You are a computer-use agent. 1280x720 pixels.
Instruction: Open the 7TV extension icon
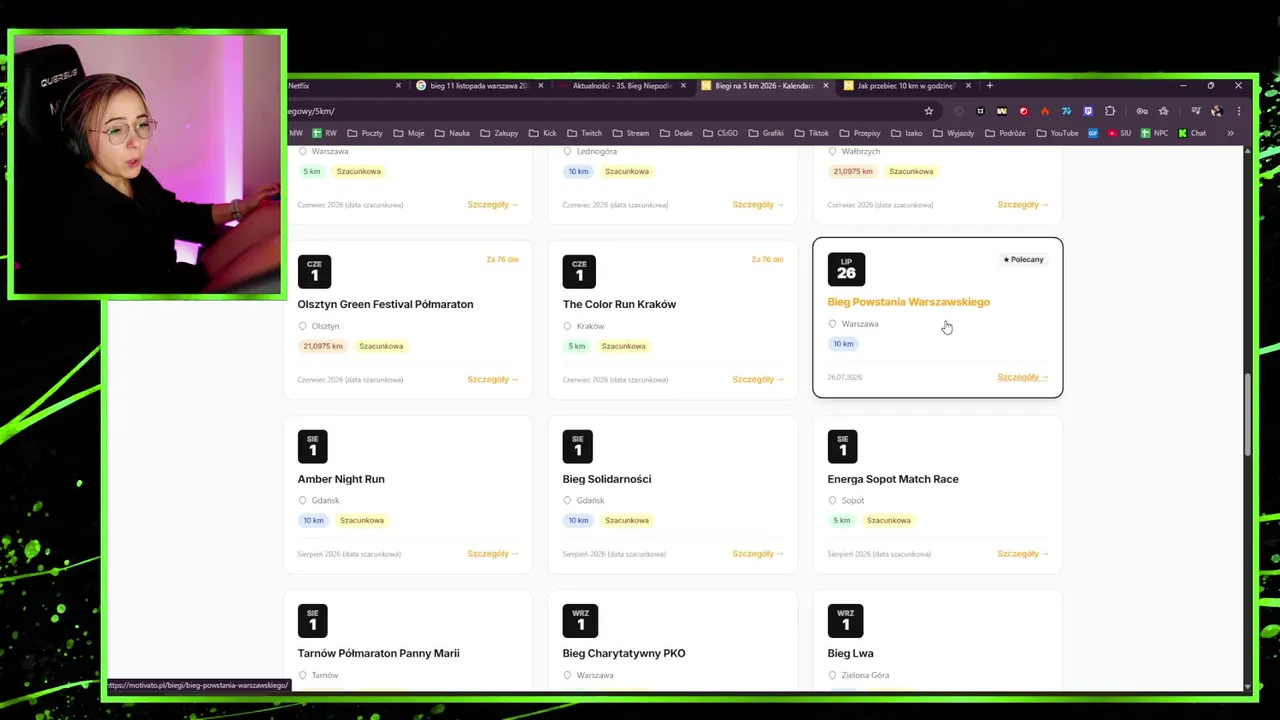[x=1066, y=111]
